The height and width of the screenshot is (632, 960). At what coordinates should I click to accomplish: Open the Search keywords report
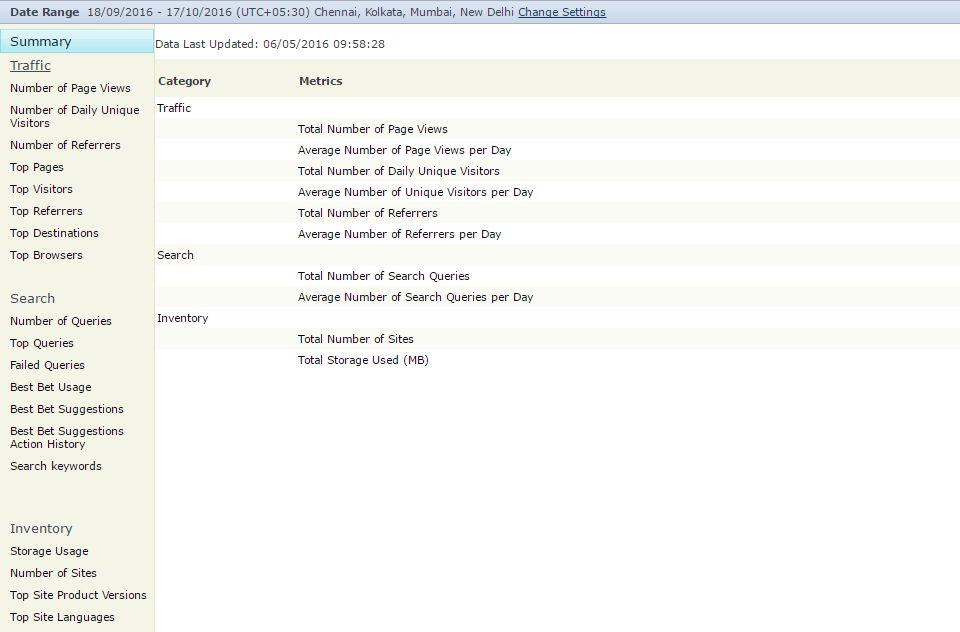click(x=56, y=466)
